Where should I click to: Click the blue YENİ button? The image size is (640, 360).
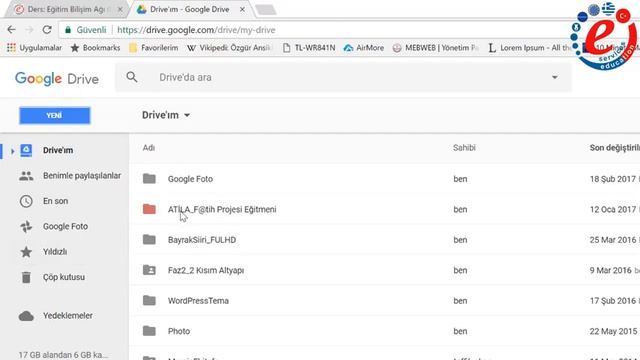[55, 116]
